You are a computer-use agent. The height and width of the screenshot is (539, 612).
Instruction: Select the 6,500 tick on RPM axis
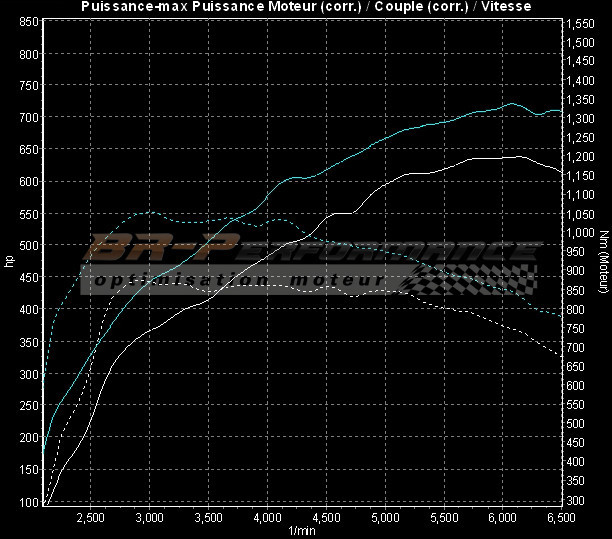(x=562, y=518)
